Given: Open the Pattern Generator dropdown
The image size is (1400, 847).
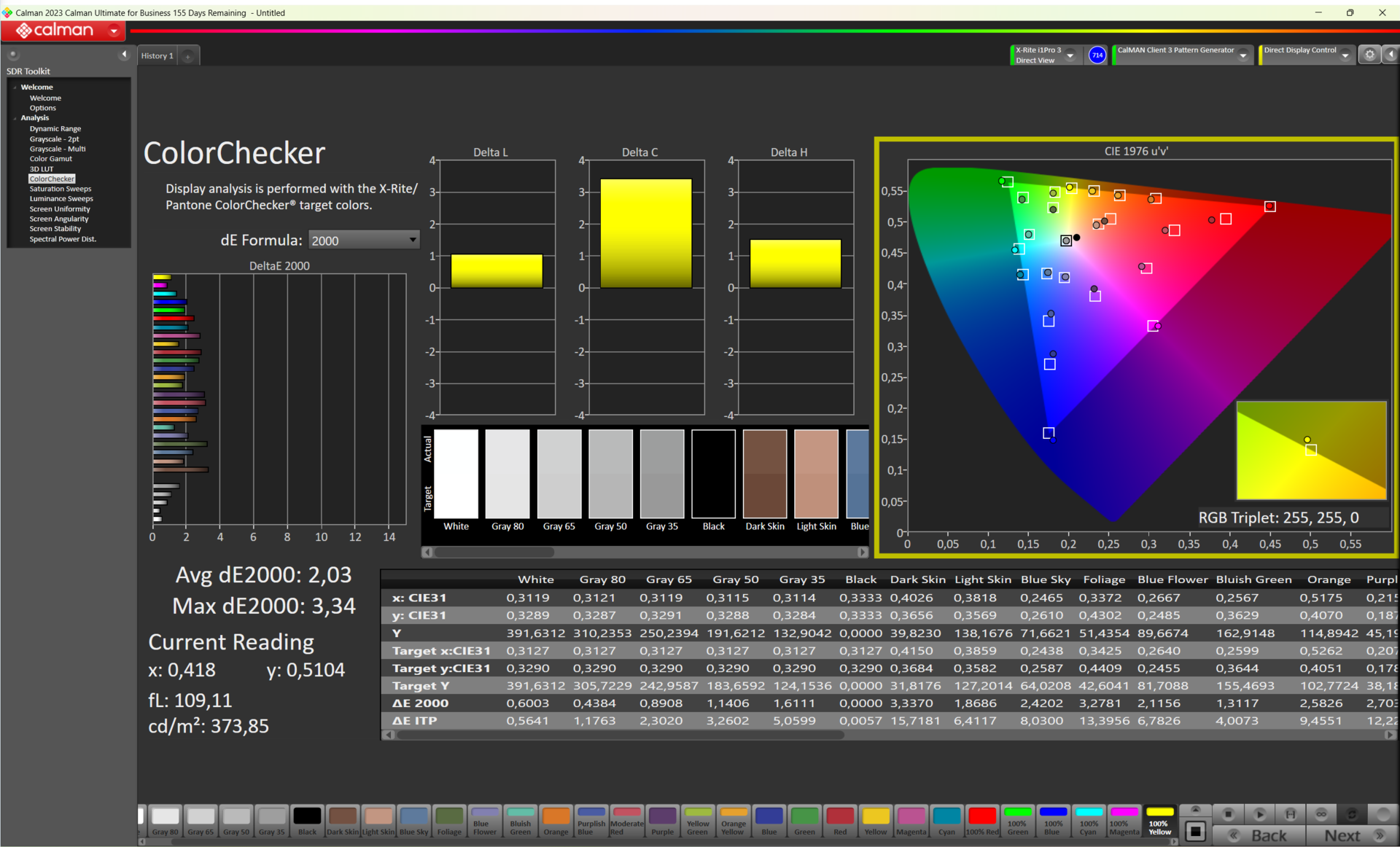Looking at the screenshot, I should click(x=1242, y=55).
